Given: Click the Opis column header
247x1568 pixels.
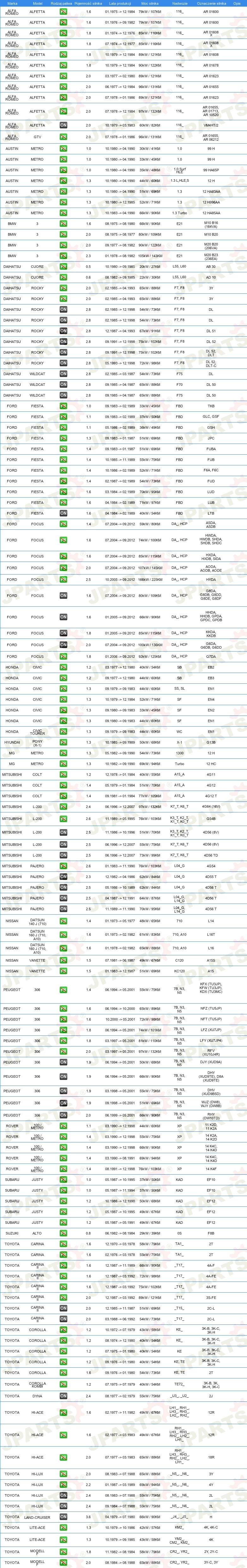Looking at the screenshot, I should (237, 3).
